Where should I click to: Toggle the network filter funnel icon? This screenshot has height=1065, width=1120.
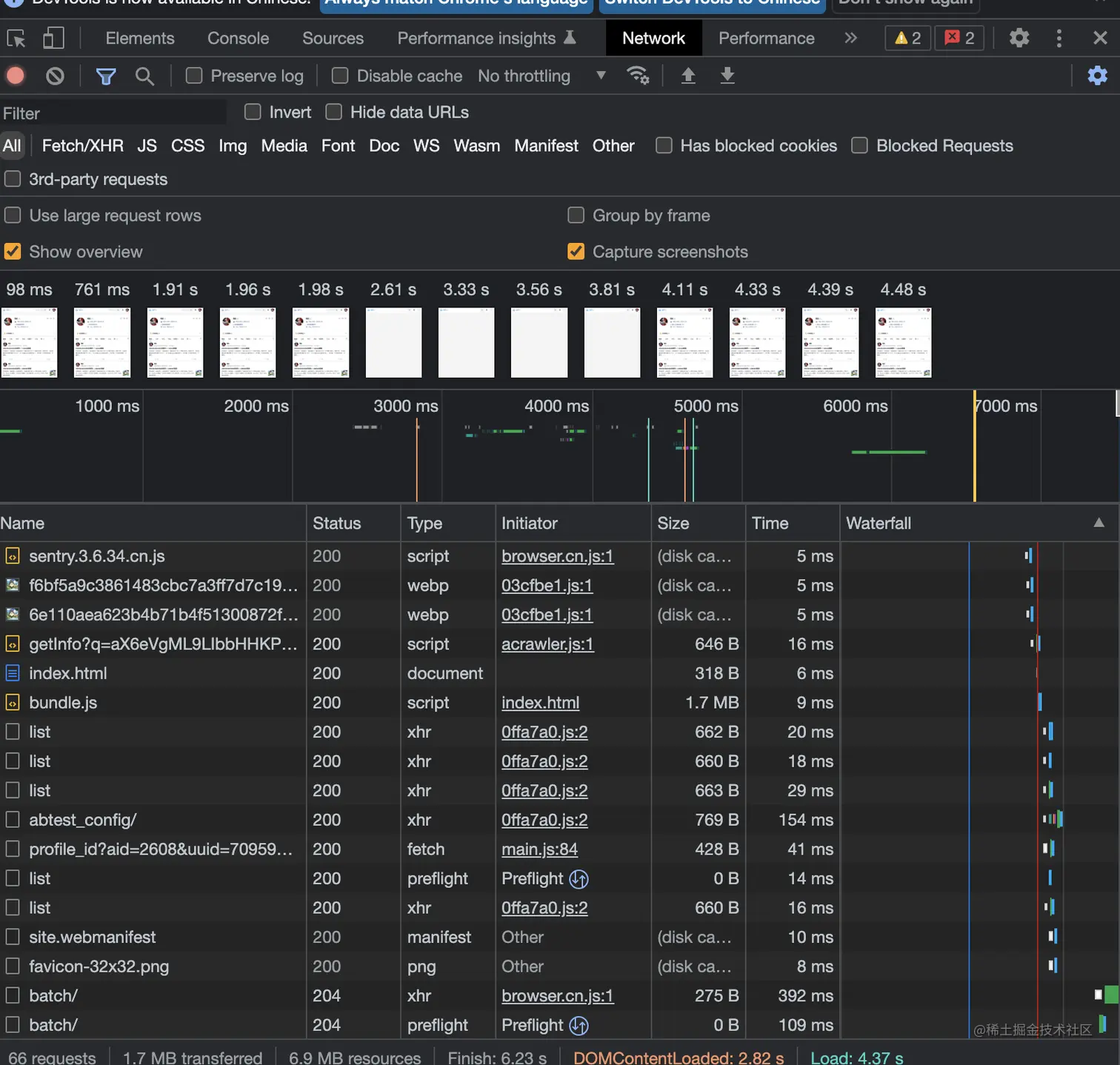(x=106, y=76)
